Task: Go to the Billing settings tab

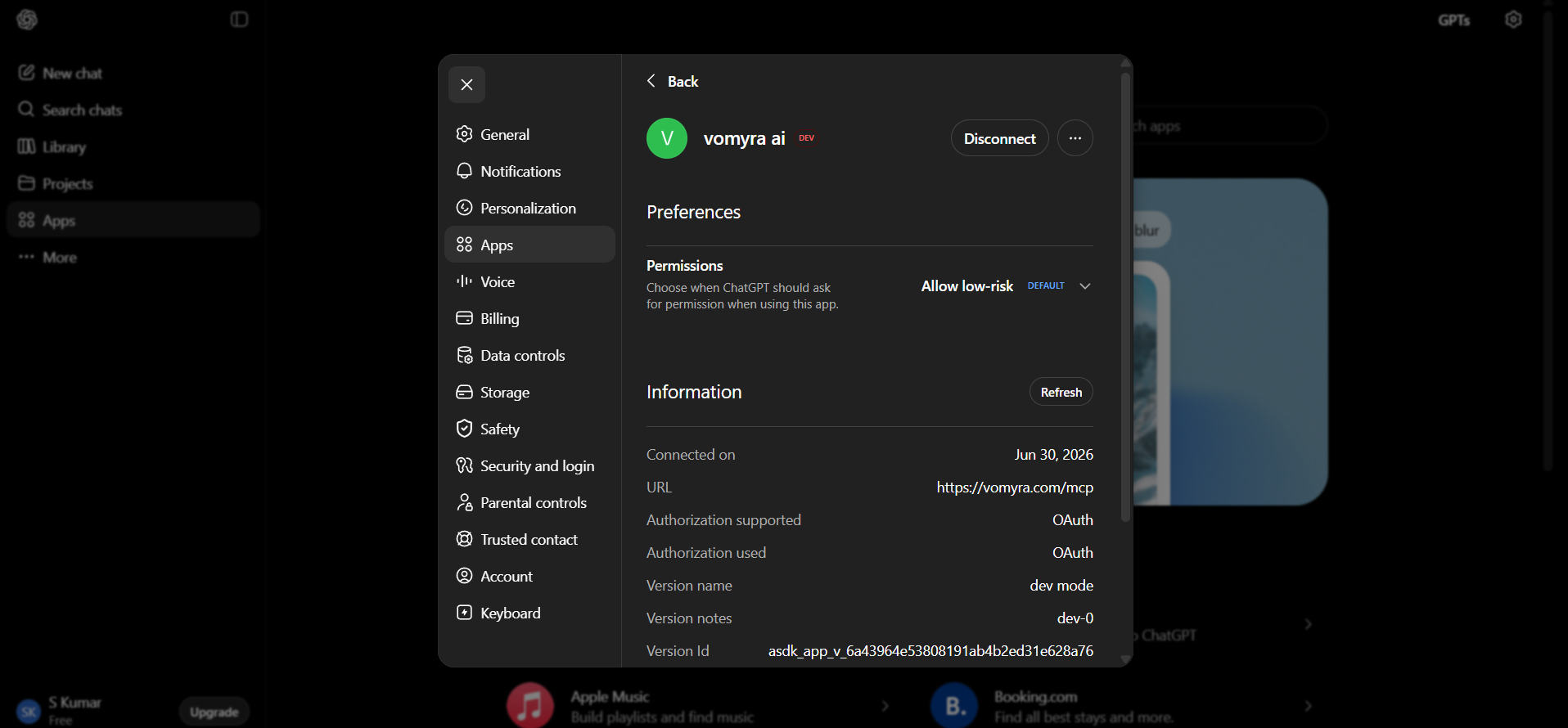Action: coord(529,318)
